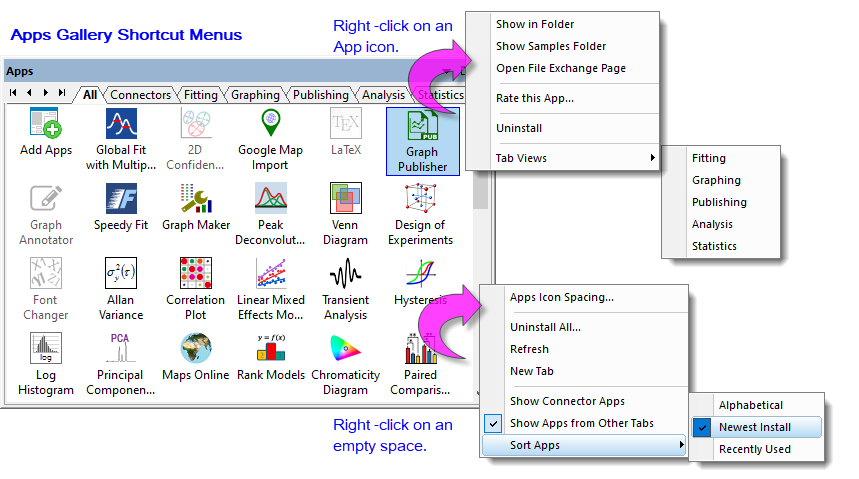The height and width of the screenshot is (479, 859).
Task: Expand the Sort Apps submenu
Action: [x=583, y=445]
